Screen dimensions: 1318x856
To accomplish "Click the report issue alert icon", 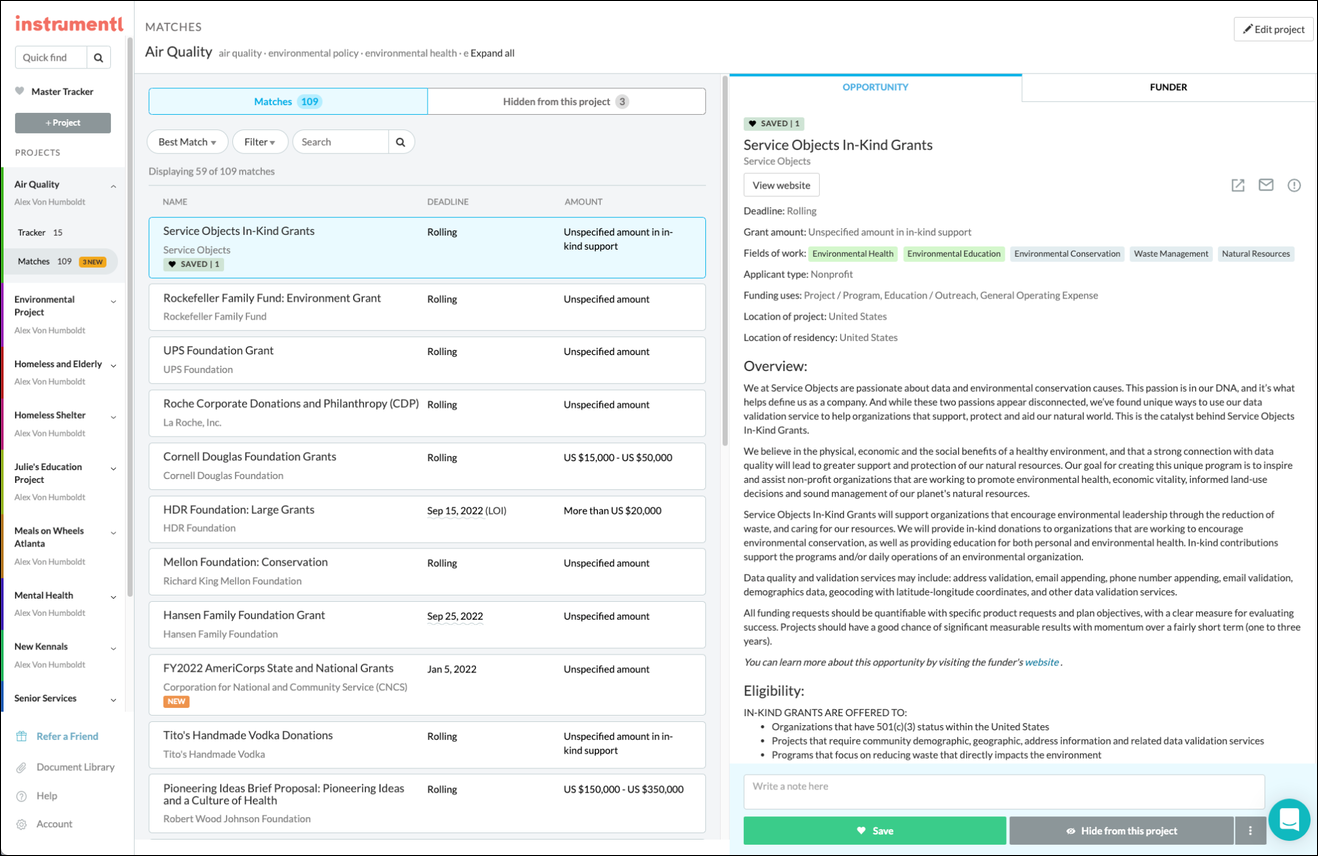I will tap(1294, 185).
